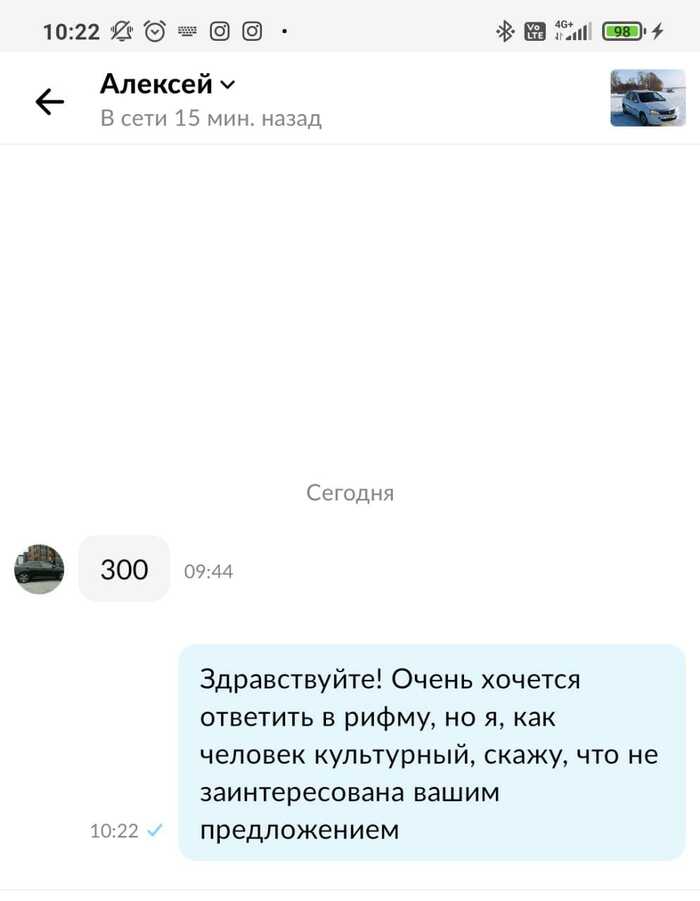This screenshot has width=700, height=901.
Task: Tap the keyboard notification icon
Action: [x=187, y=32]
